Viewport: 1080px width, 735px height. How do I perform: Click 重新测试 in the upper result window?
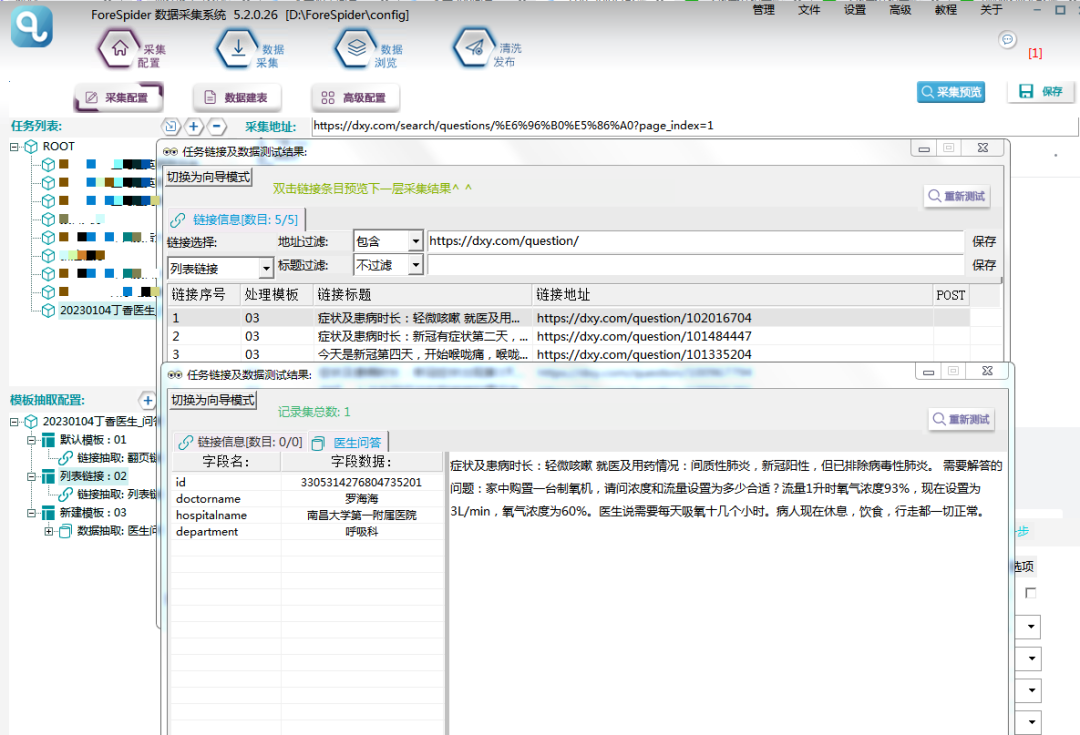coord(957,196)
